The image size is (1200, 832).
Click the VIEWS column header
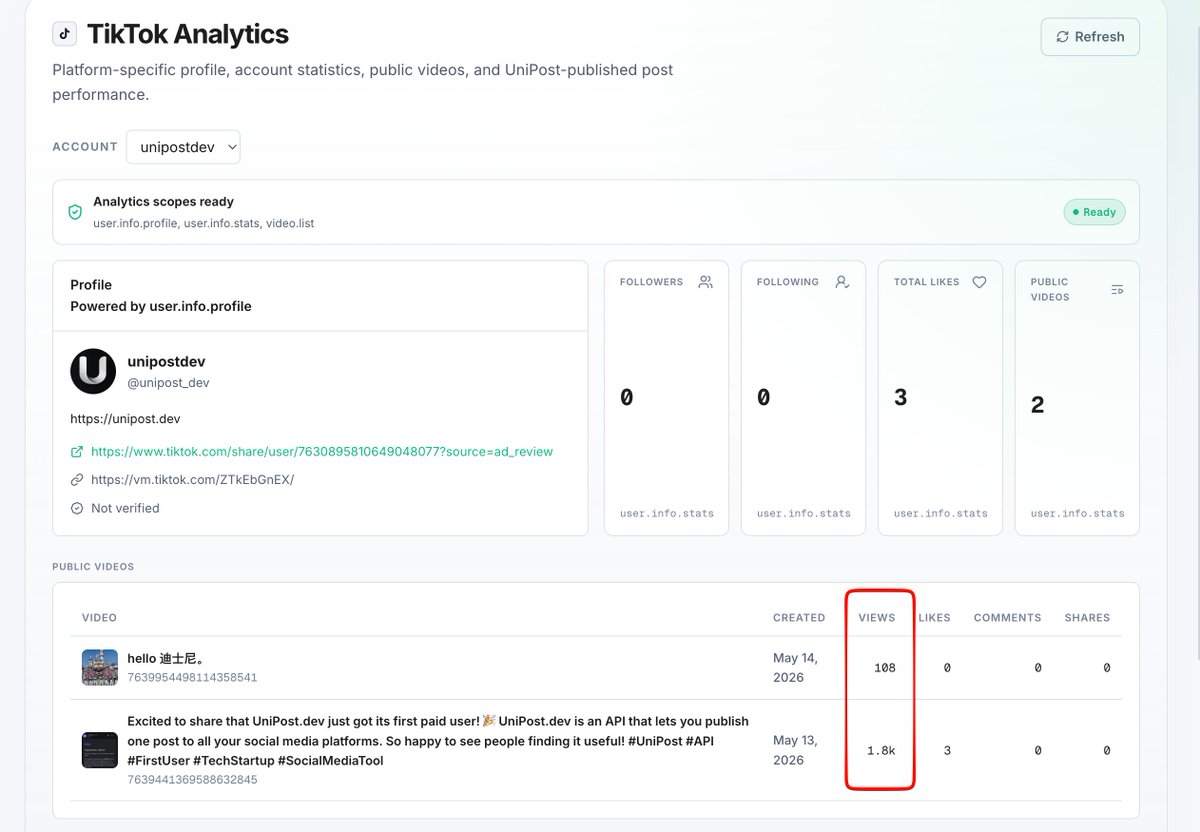pyautogui.click(x=877, y=618)
